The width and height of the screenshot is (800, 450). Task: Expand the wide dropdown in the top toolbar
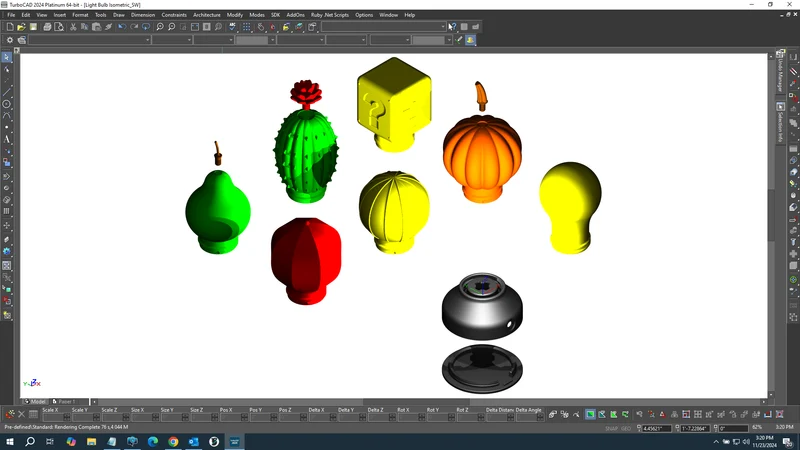tap(384, 27)
